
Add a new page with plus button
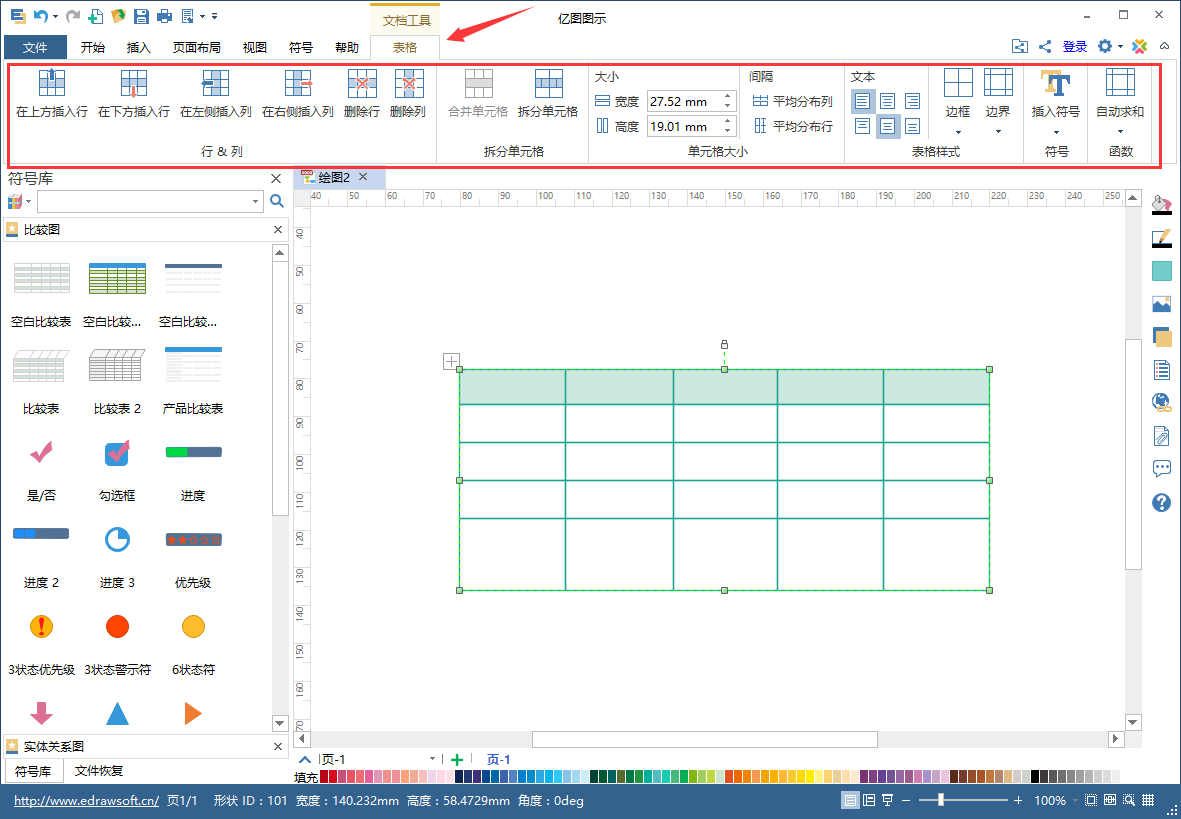(x=456, y=759)
